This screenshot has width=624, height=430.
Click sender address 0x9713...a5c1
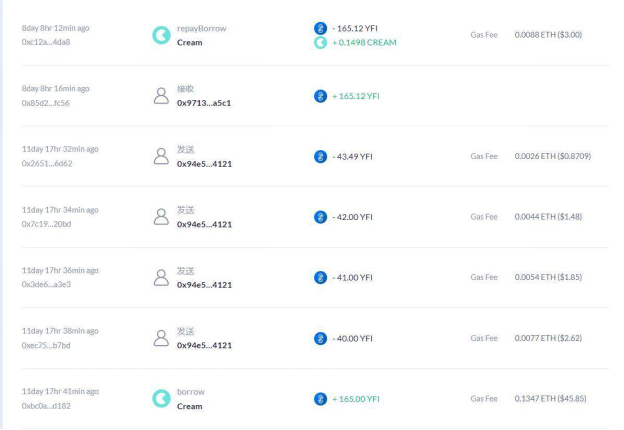204,103
